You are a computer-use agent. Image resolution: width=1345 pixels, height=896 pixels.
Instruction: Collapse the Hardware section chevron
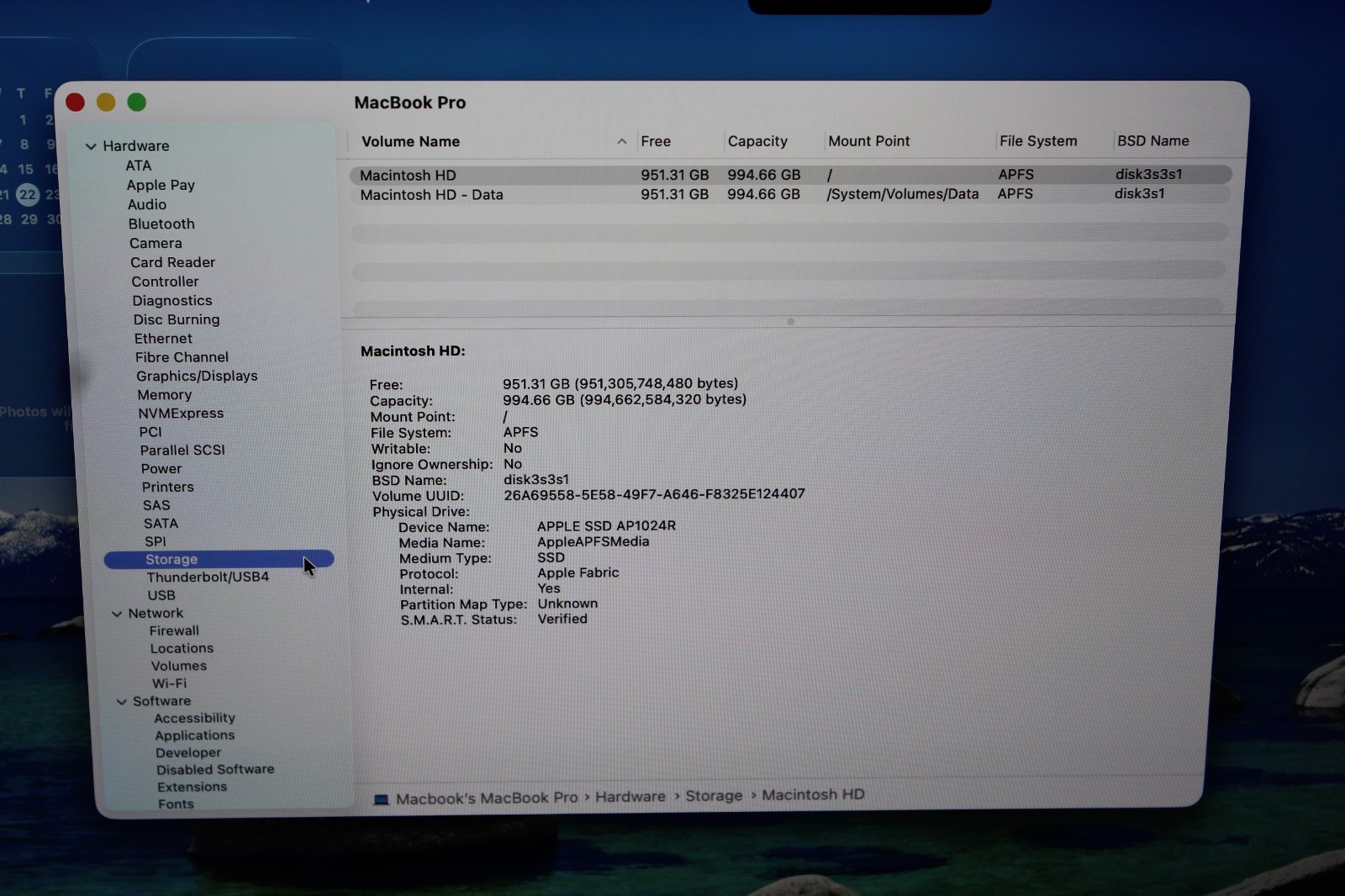91,146
